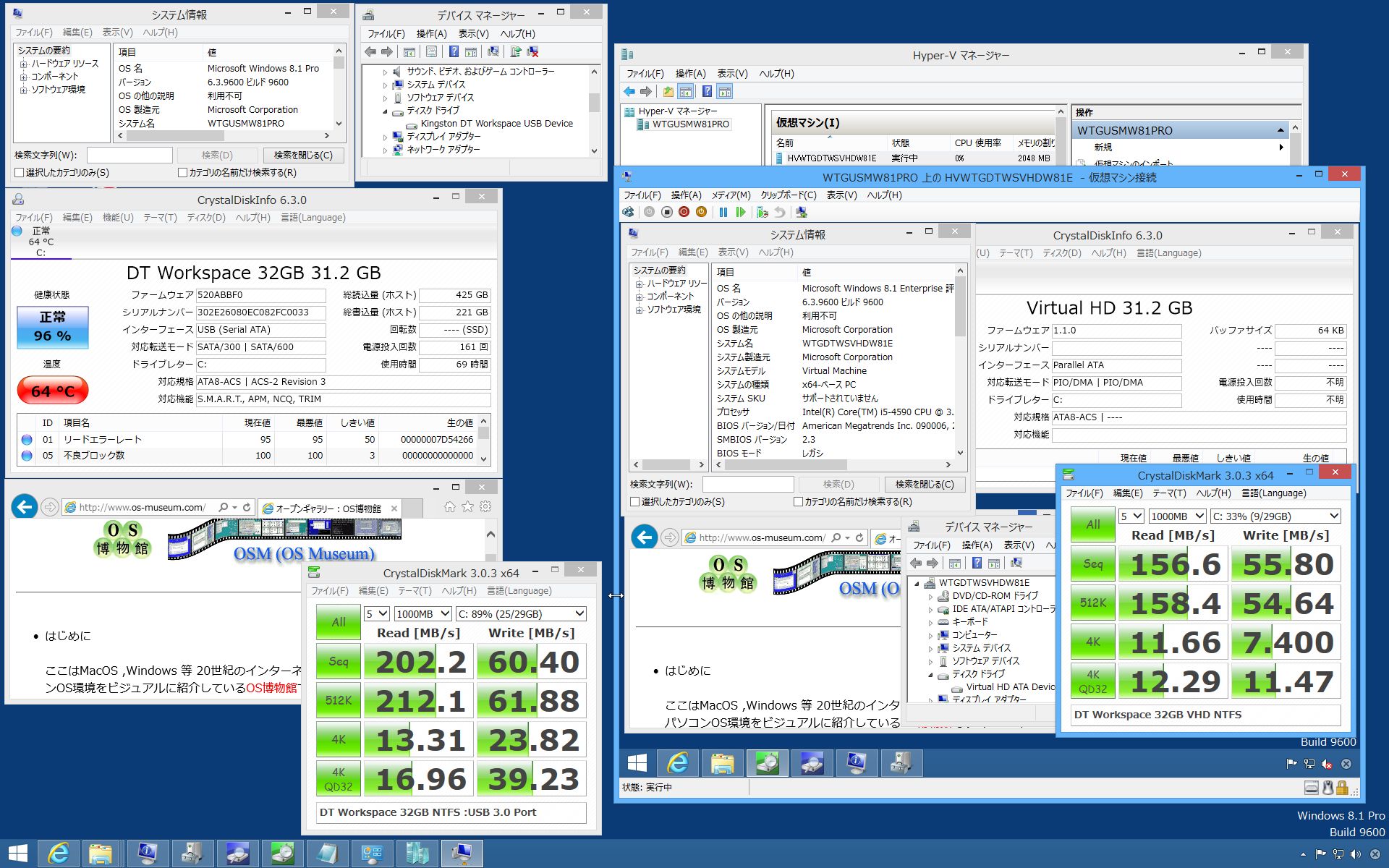Screen dimensions: 1389x868
Task: Expand DVD/CD-ROM ドライブ in guest Device Manager
Action: pyautogui.click(x=930, y=596)
